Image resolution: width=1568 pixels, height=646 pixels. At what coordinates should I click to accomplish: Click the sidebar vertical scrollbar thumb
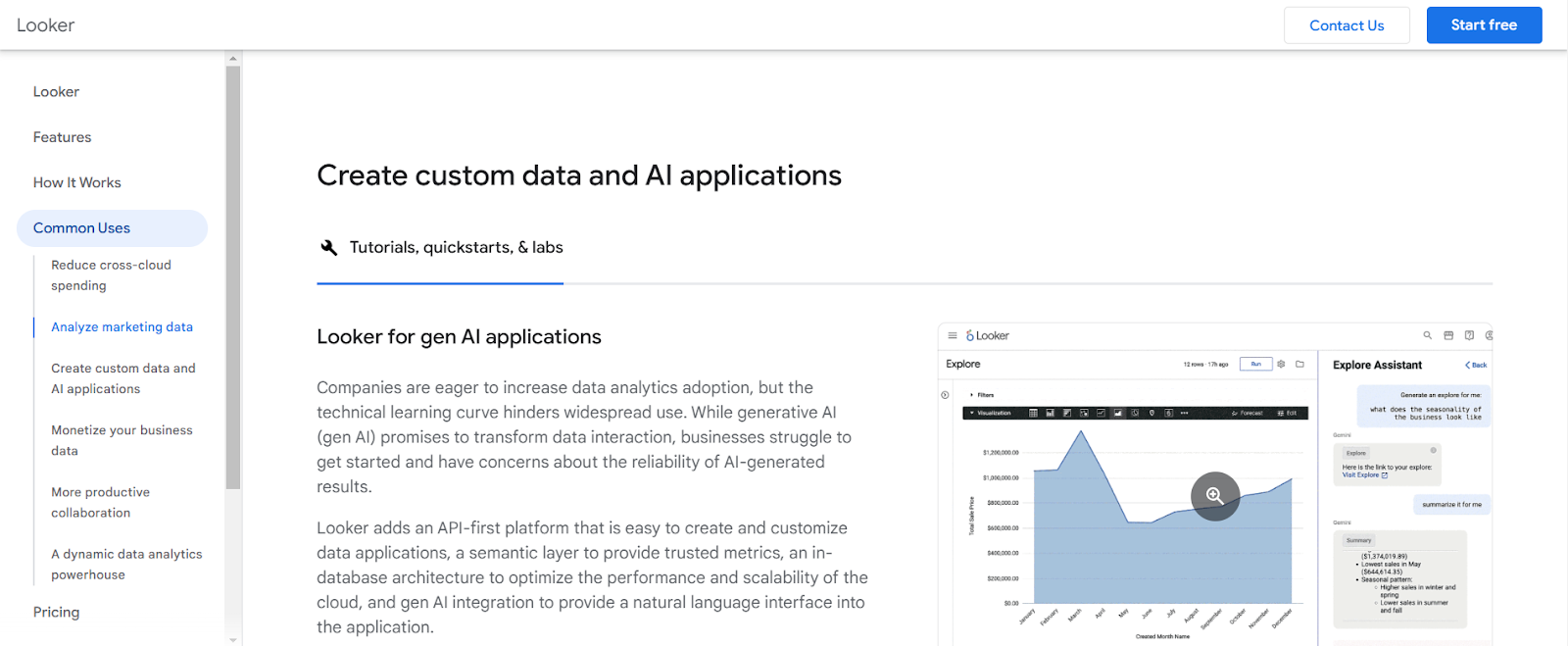(233, 277)
